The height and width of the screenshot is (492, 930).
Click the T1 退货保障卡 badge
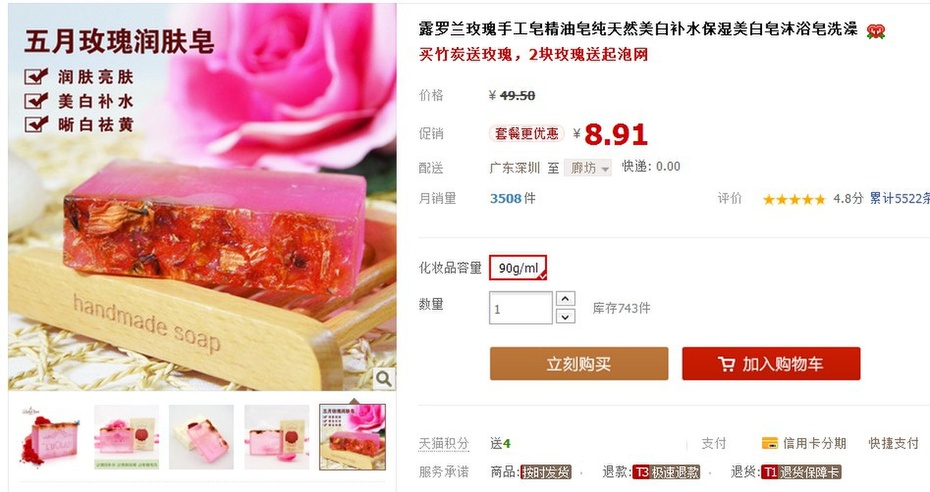(801, 472)
